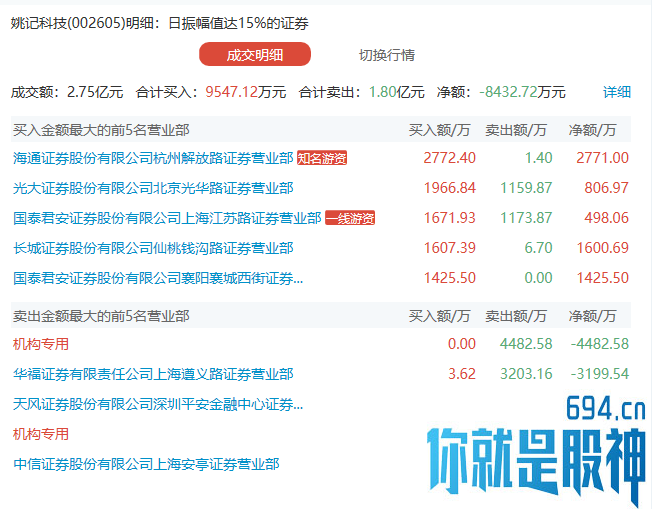
Task: Click net amount 1600.69
Action: pyautogui.click(x=603, y=248)
